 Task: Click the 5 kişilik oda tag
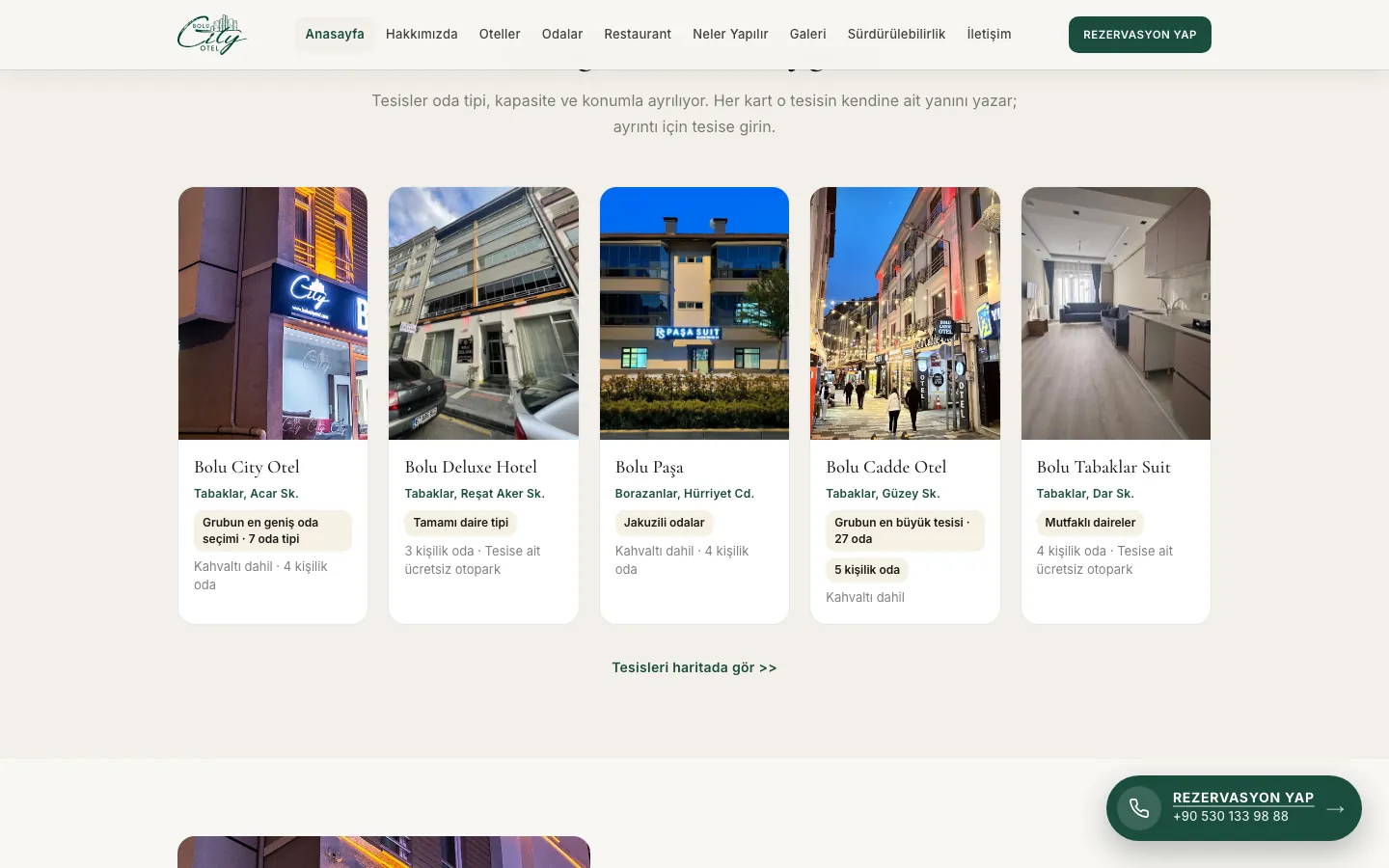click(x=867, y=570)
